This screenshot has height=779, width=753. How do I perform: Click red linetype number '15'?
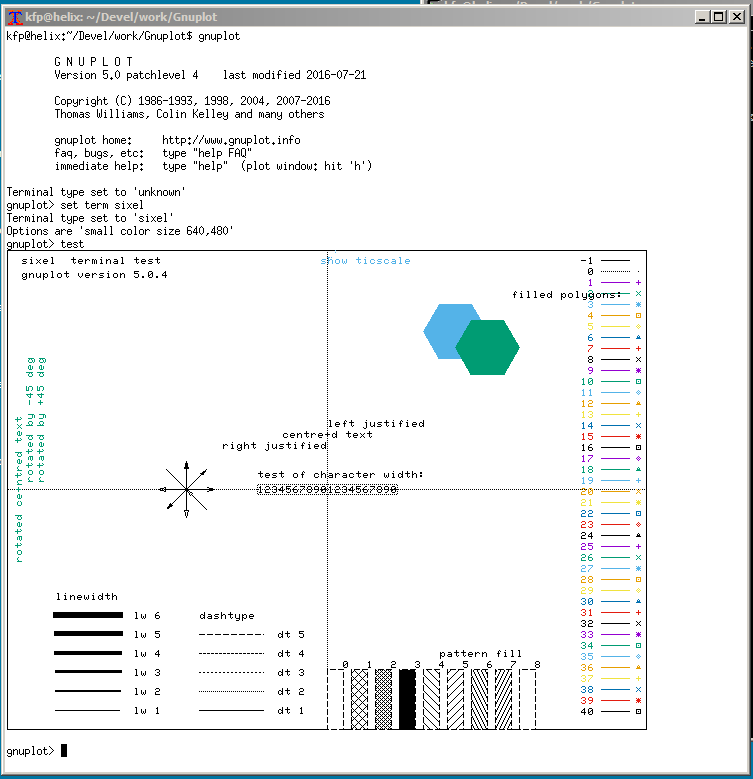[587, 437]
